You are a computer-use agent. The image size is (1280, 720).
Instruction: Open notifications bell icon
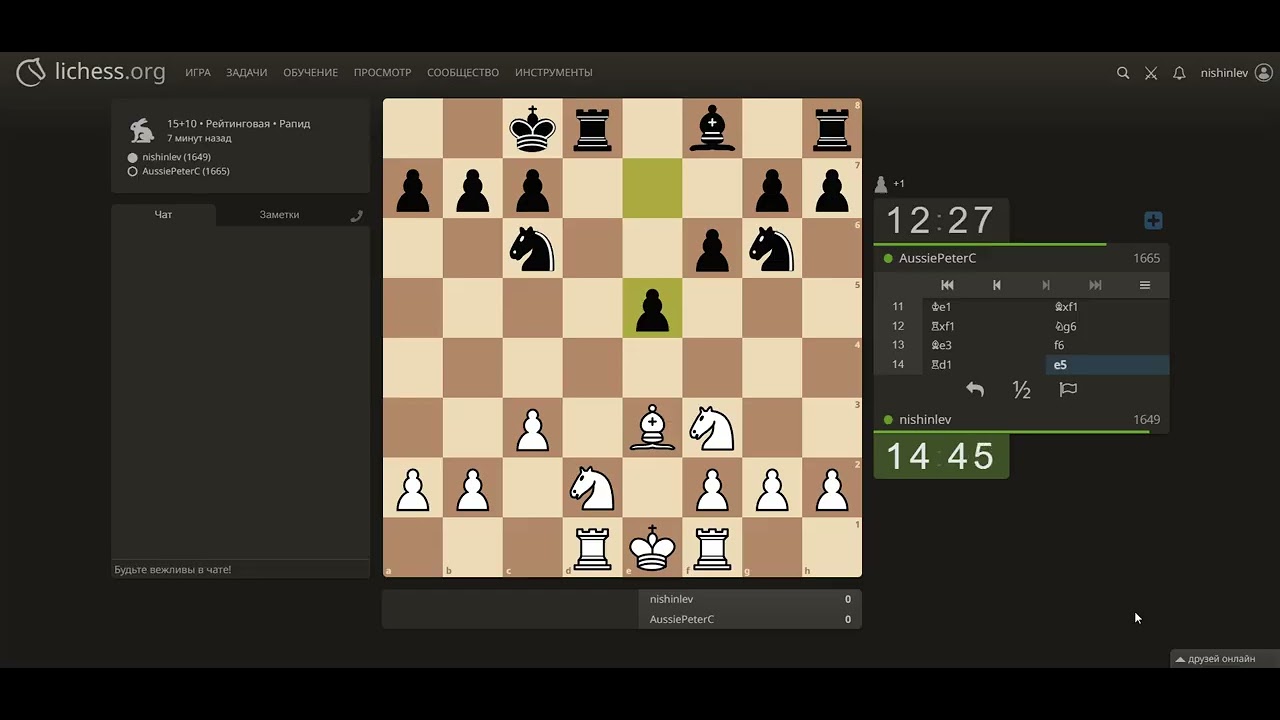click(1179, 73)
